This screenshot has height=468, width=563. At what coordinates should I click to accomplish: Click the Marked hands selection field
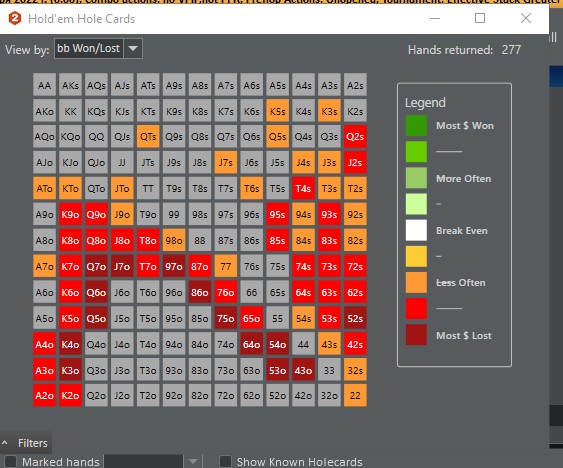tap(143, 462)
